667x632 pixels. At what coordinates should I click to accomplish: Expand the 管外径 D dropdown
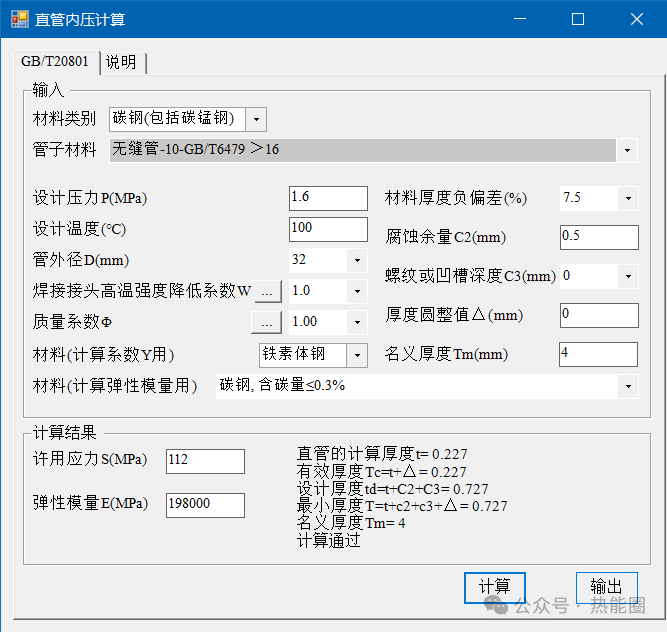click(357, 260)
